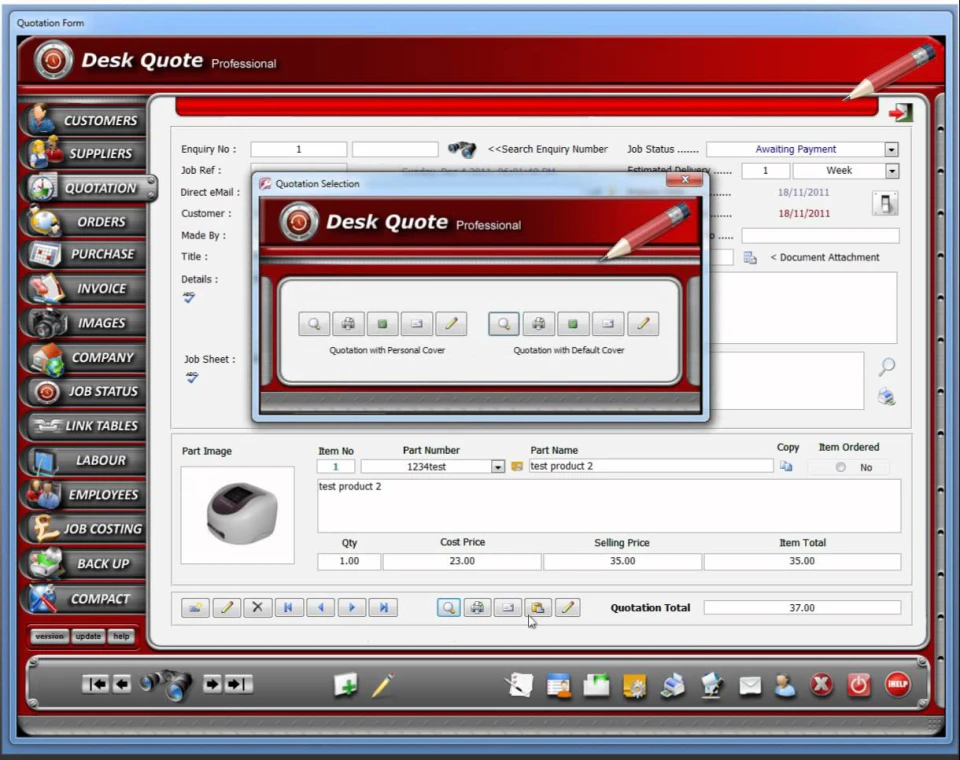Open JOB STATUS section in sidebar
This screenshot has height=760, width=960.
(84, 391)
